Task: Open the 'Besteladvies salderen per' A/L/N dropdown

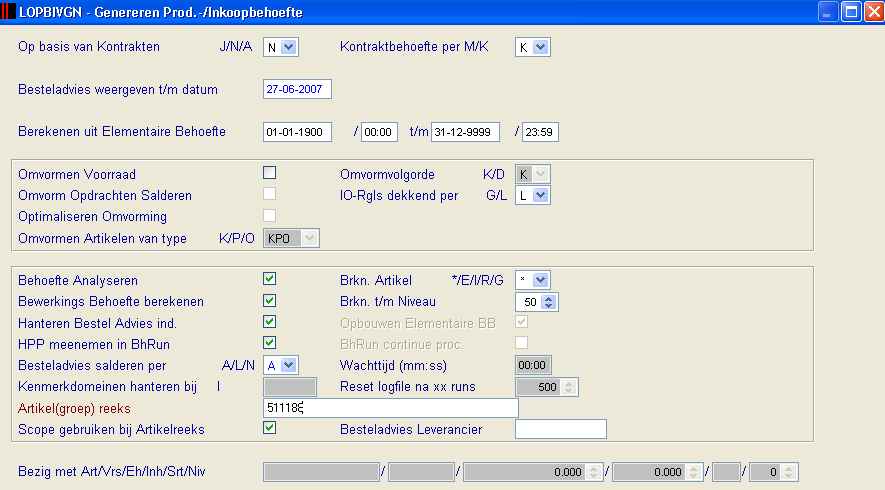Action: click(x=288, y=365)
